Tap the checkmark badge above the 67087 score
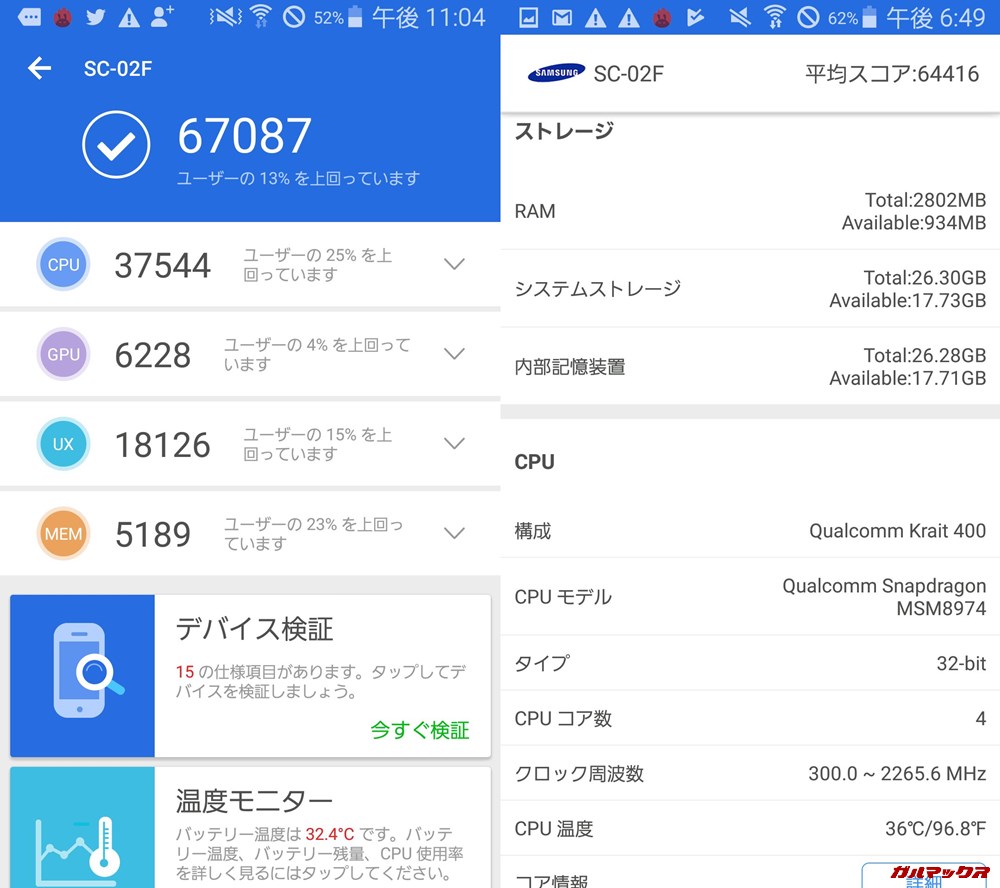The image size is (1000, 888). pos(117,143)
